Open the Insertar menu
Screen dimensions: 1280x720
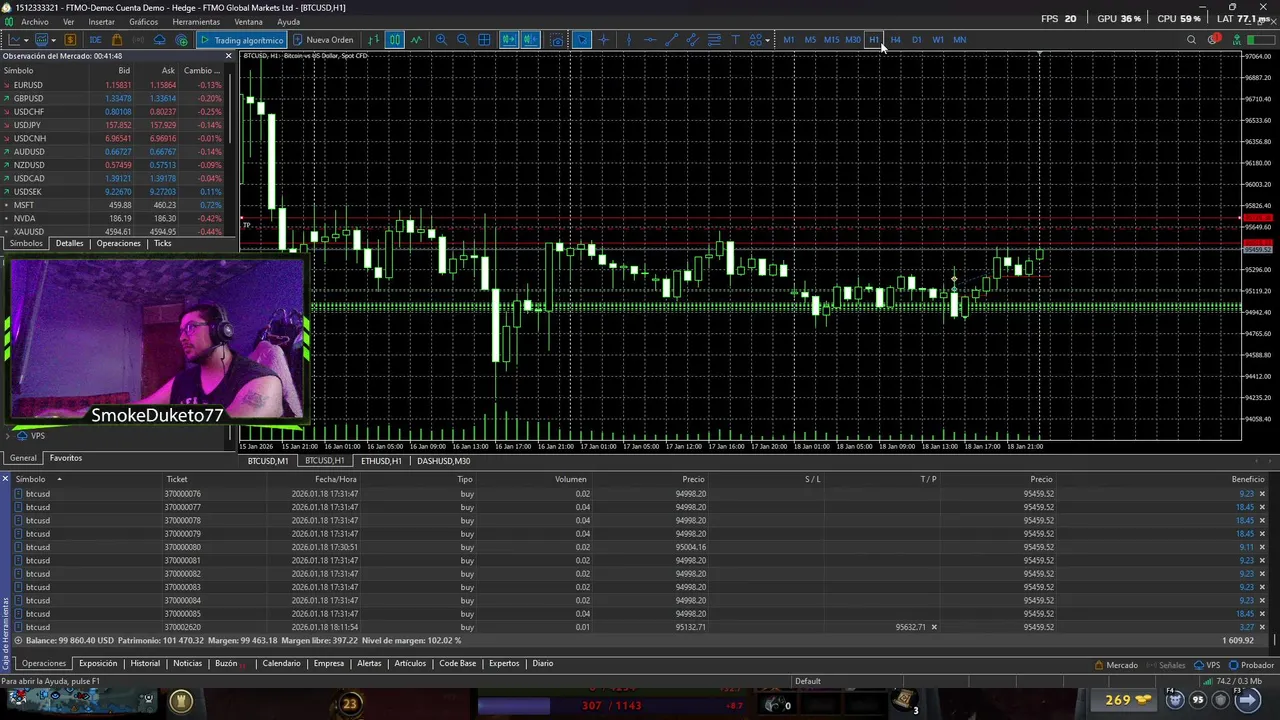click(101, 22)
